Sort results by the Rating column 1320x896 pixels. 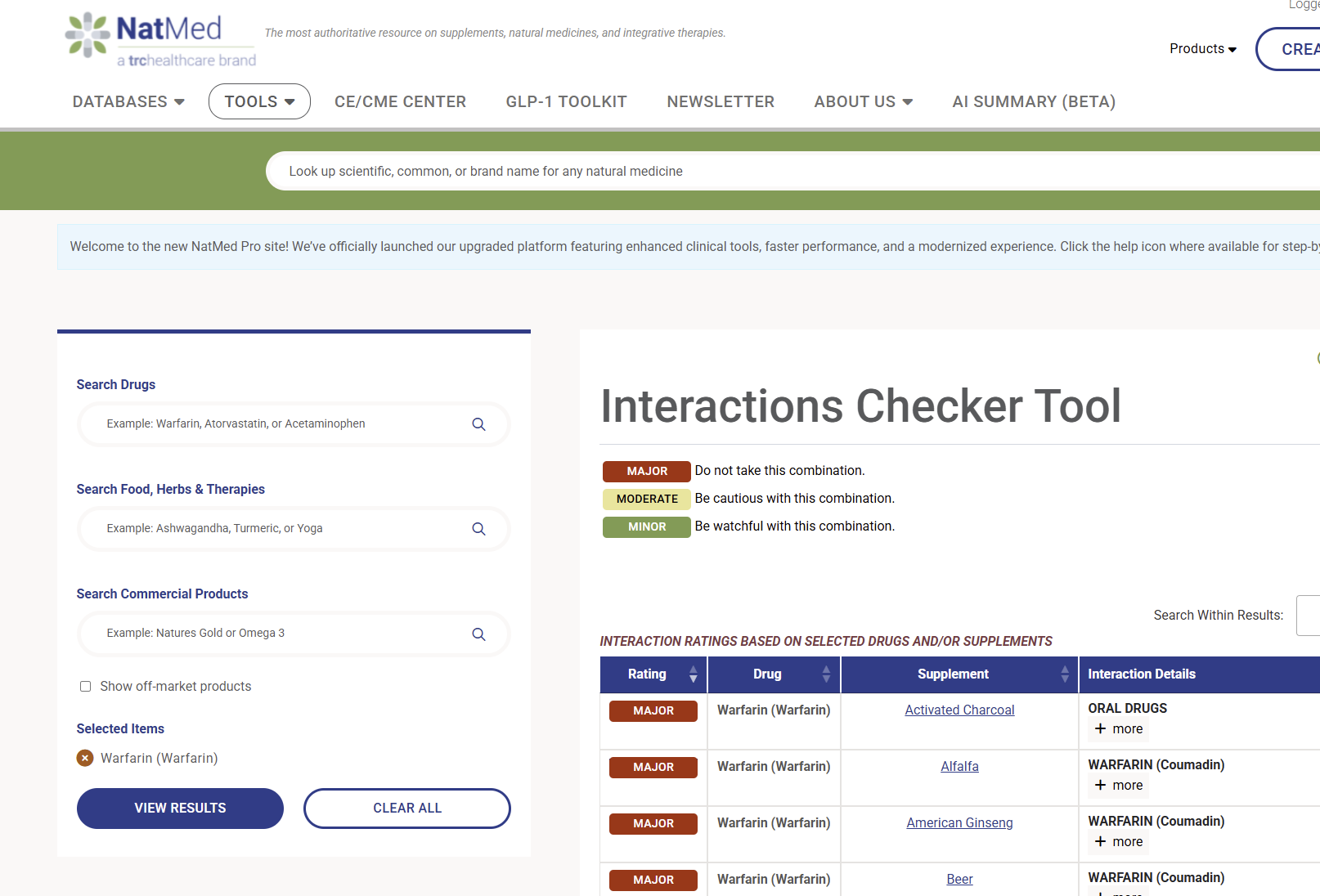pos(693,674)
